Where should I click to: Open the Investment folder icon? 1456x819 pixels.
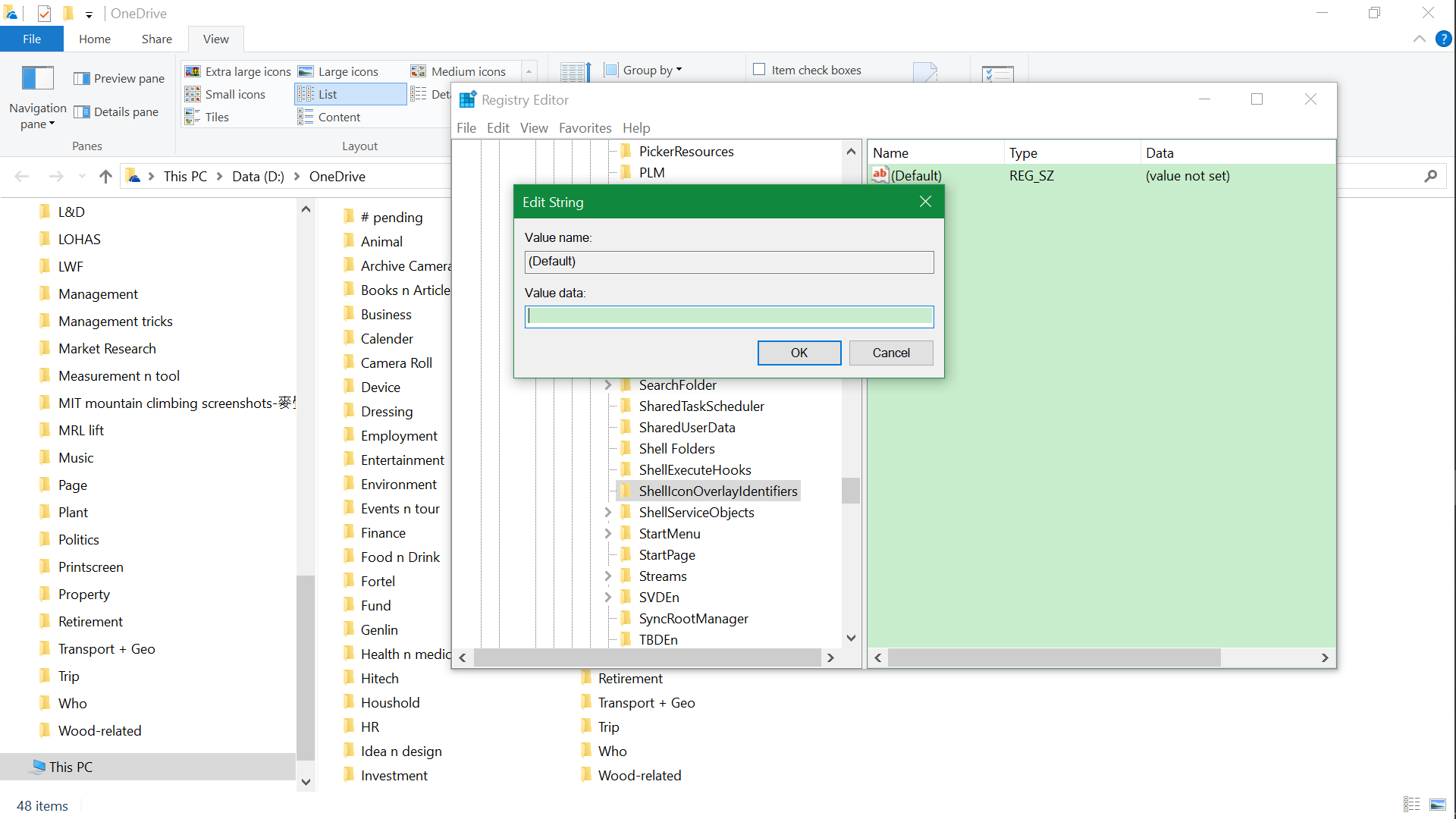tap(349, 776)
